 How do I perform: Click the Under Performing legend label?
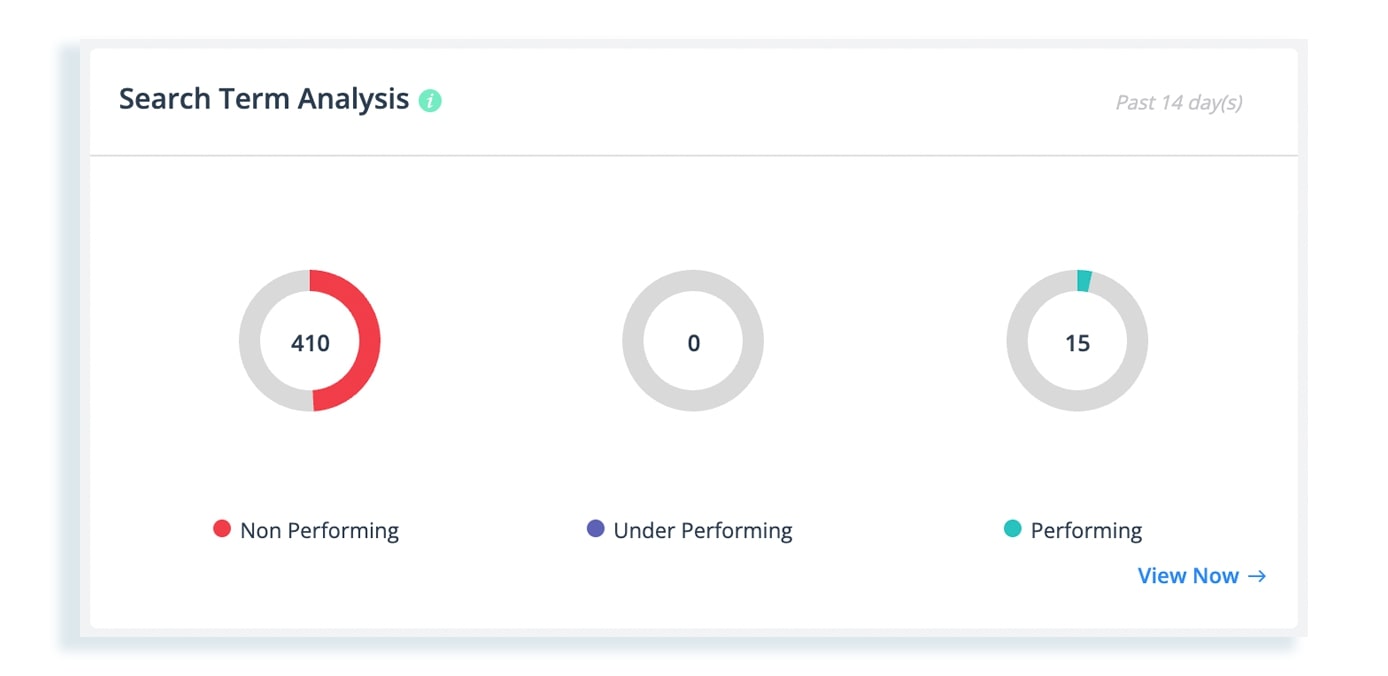703,531
